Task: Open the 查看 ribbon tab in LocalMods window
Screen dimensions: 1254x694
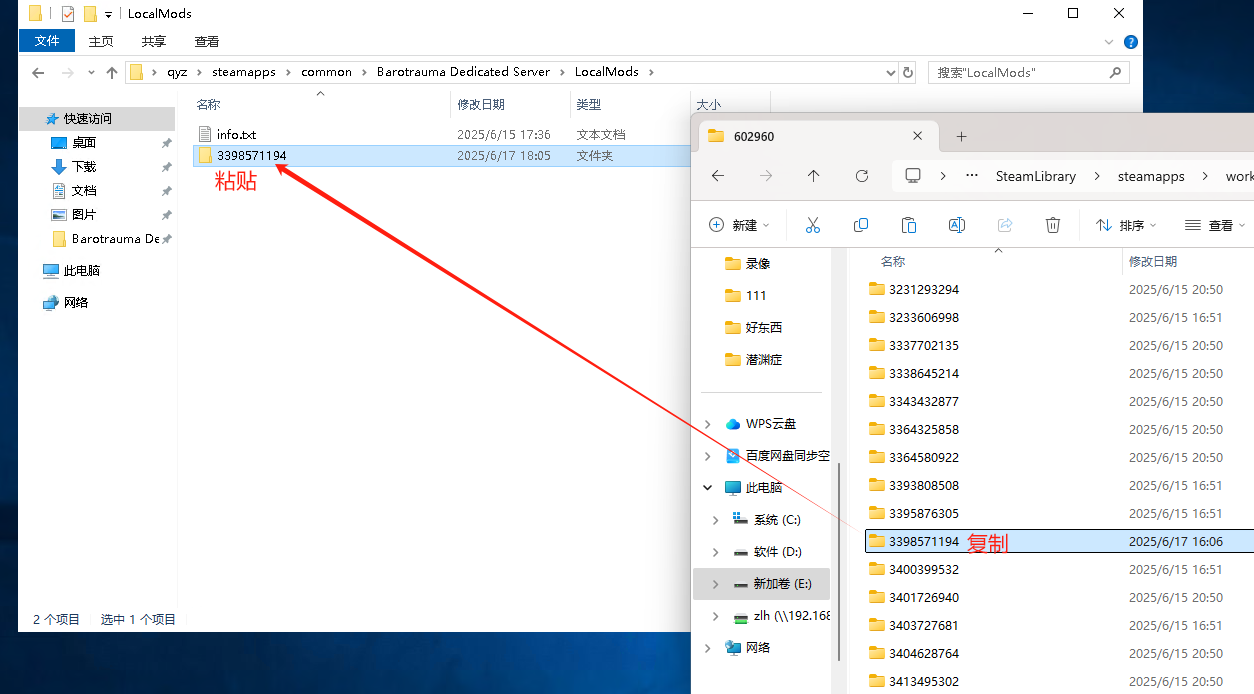Action: pyautogui.click(x=207, y=41)
